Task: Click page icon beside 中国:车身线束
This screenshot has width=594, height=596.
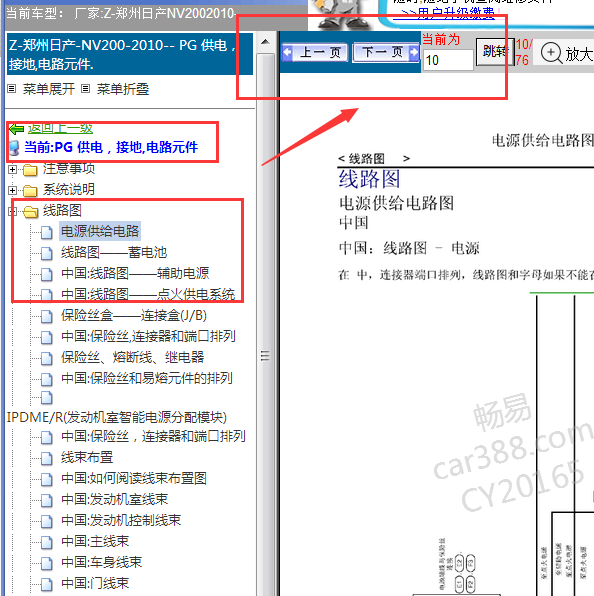Action: coord(46,563)
